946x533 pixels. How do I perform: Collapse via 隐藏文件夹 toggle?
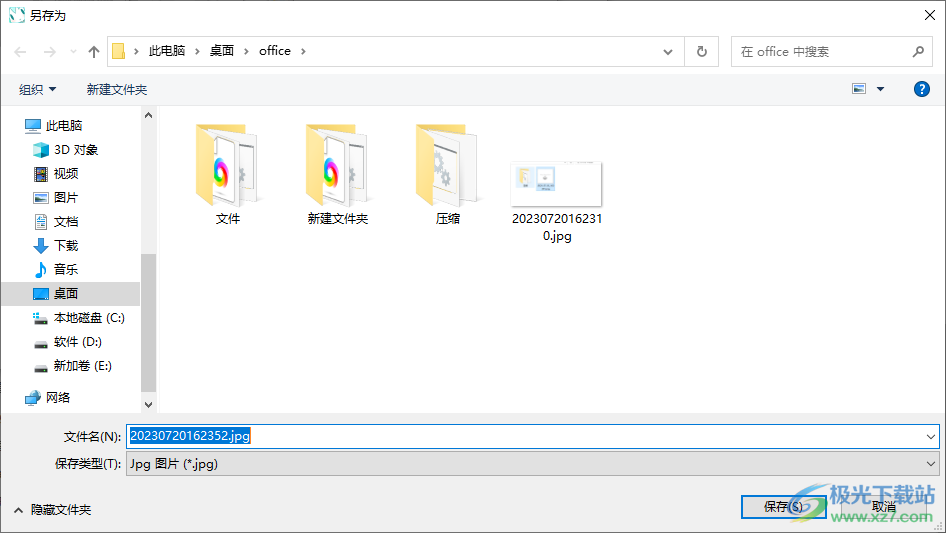pos(52,509)
